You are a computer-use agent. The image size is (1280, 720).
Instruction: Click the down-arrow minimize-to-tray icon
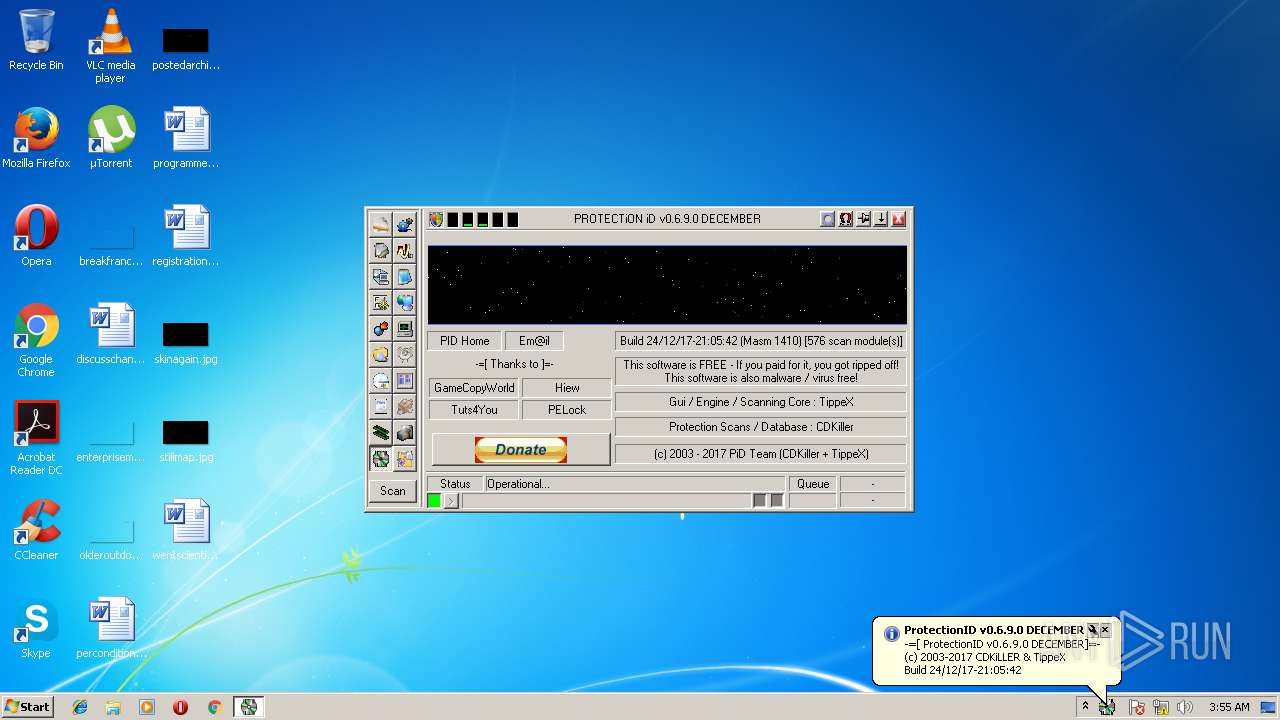pos(880,219)
